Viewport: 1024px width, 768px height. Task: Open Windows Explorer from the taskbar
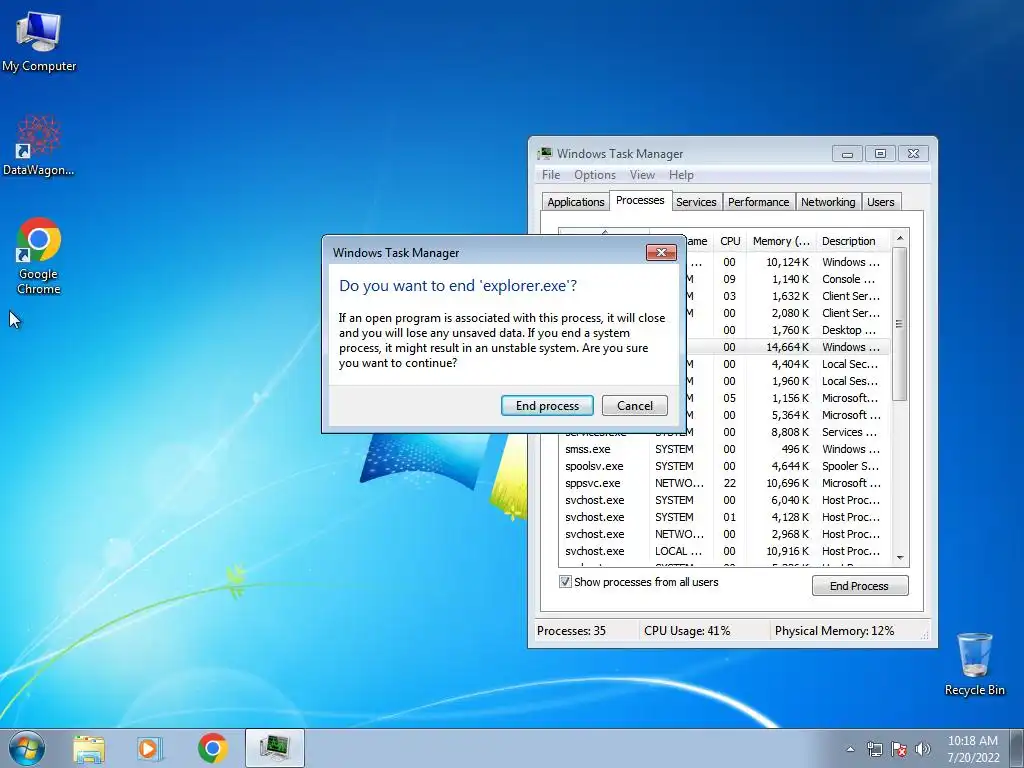(89, 749)
